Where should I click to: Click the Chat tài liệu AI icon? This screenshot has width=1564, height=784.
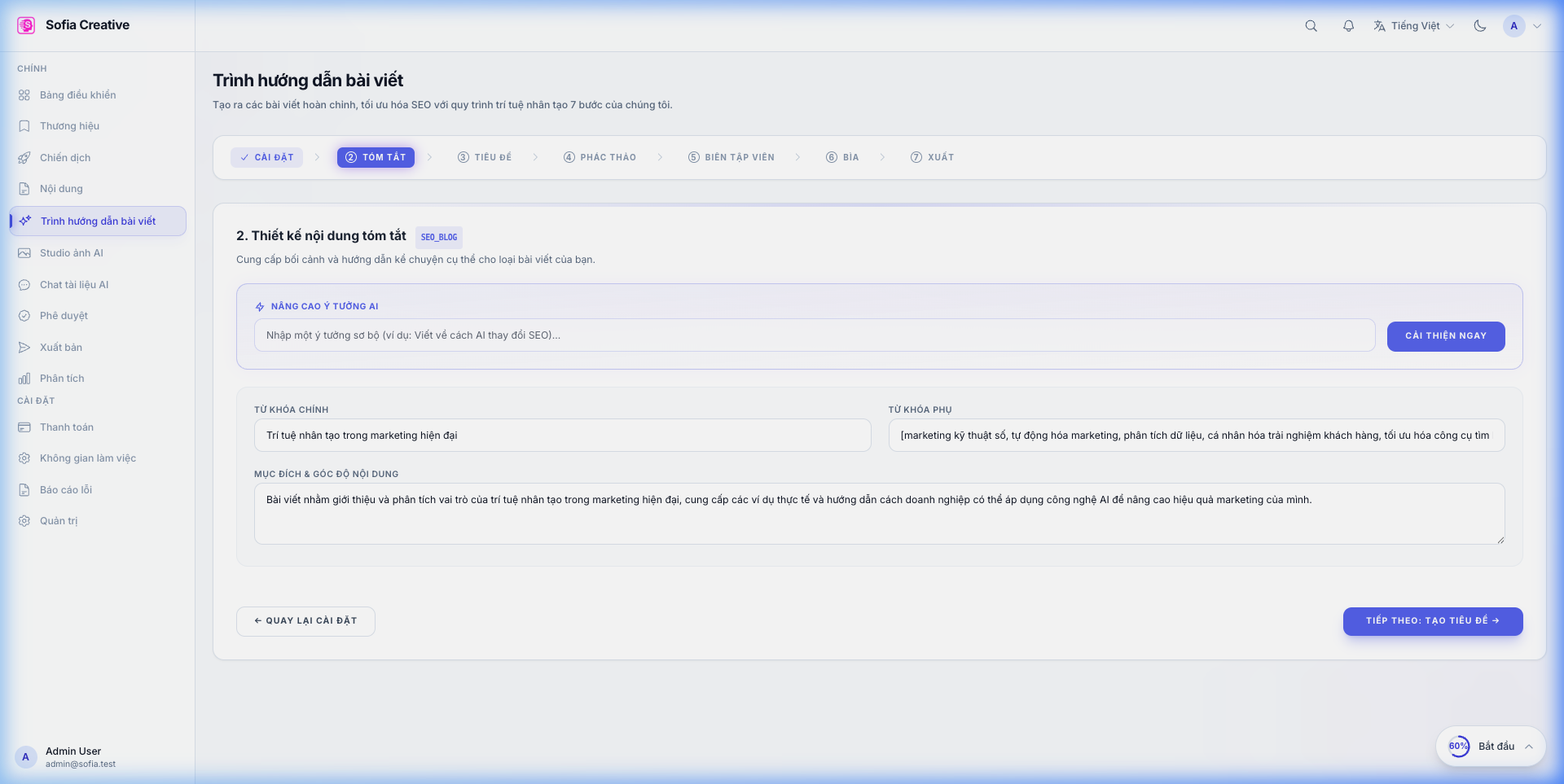(24, 285)
